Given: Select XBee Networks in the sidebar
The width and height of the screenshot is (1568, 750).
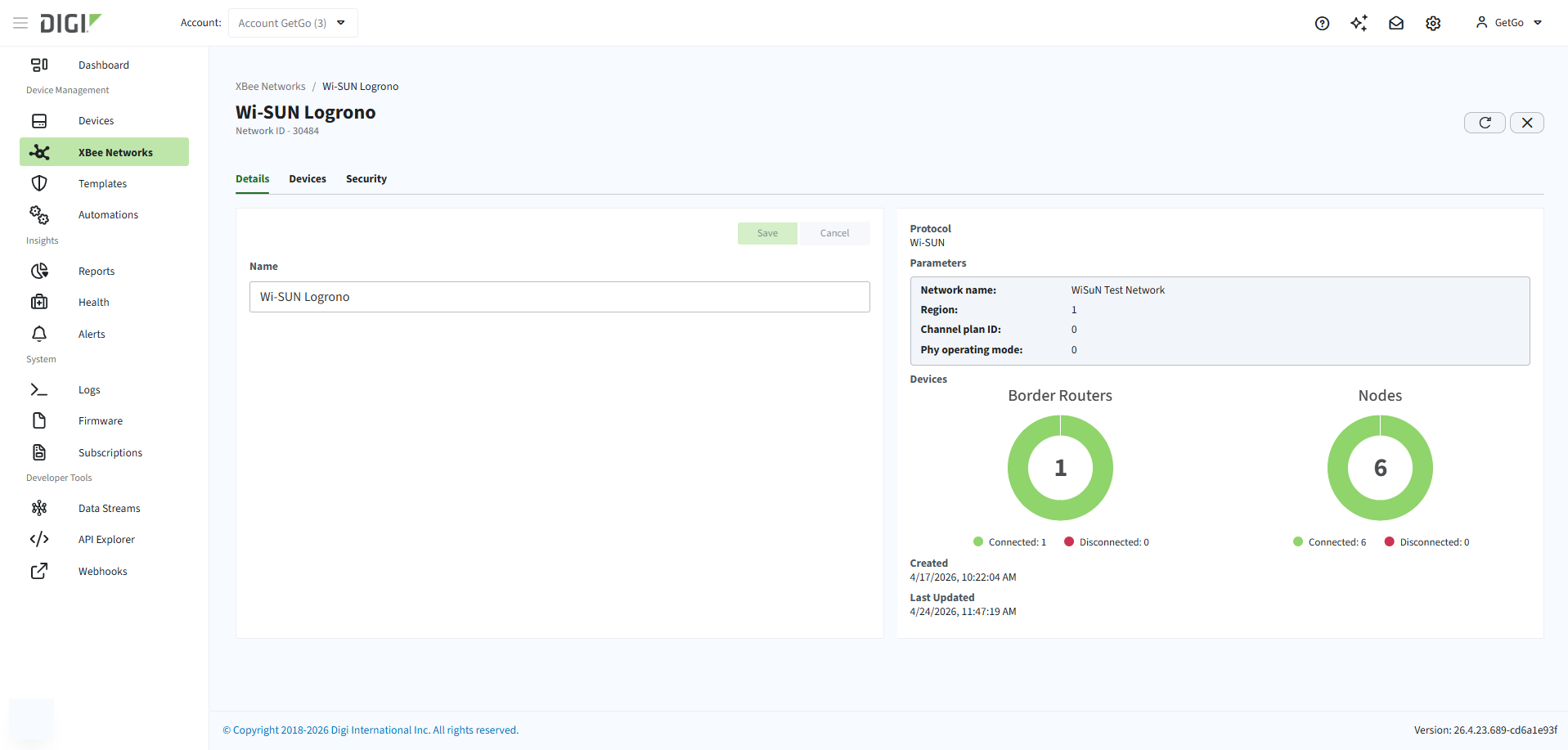Looking at the screenshot, I should pyautogui.click(x=104, y=152).
